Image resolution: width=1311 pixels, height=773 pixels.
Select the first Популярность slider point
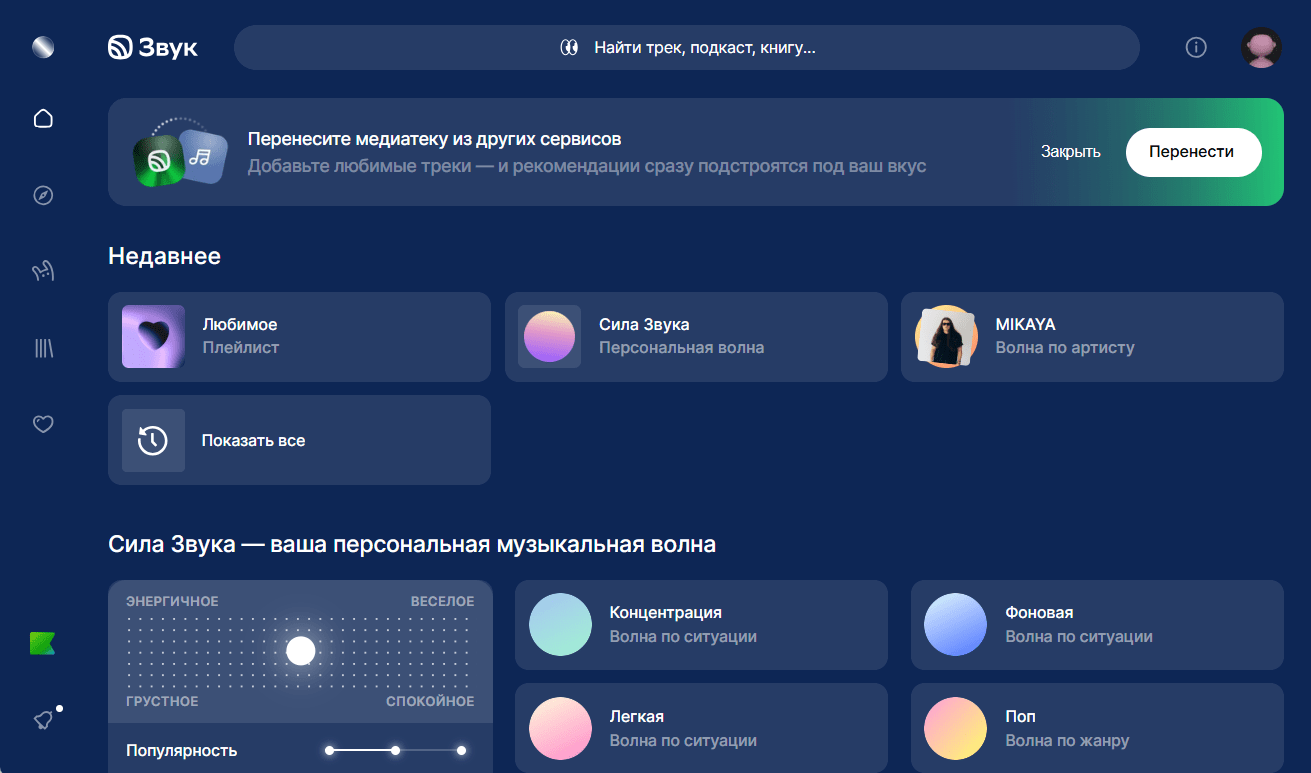click(329, 750)
